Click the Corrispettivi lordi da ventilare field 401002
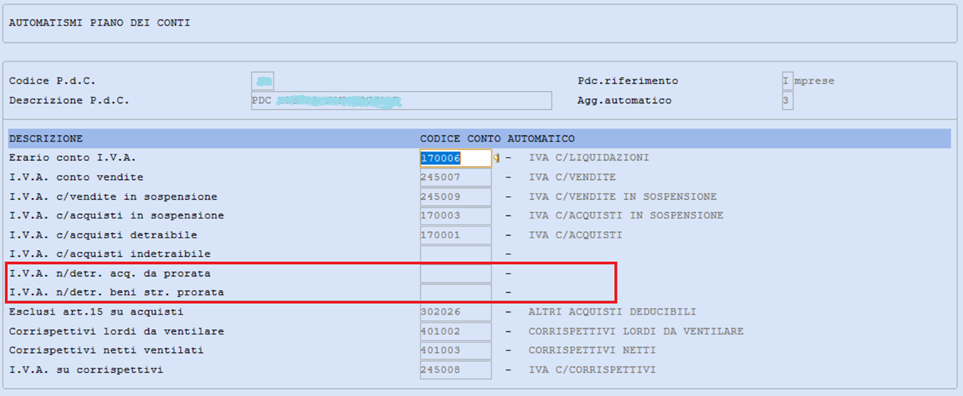 [456, 332]
